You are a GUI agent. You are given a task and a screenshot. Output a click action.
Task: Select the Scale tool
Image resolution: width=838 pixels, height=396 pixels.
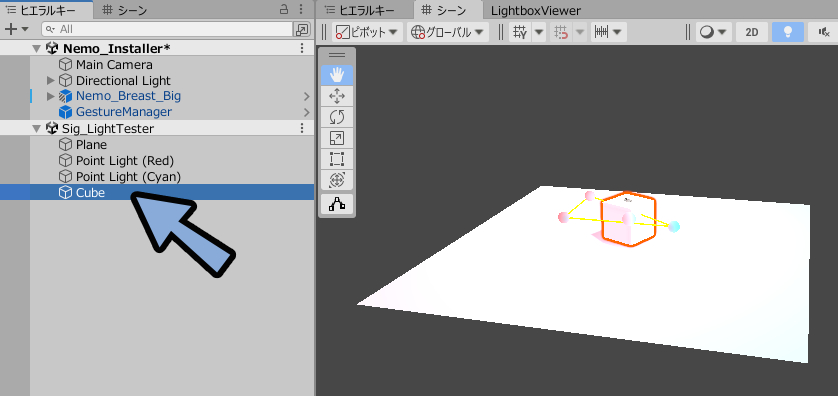337,138
